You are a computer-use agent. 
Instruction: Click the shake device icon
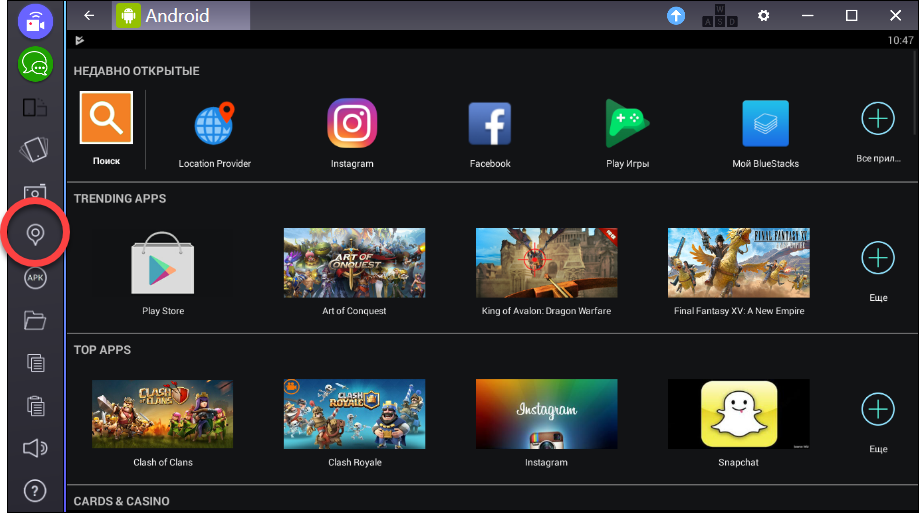coord(34,150)
